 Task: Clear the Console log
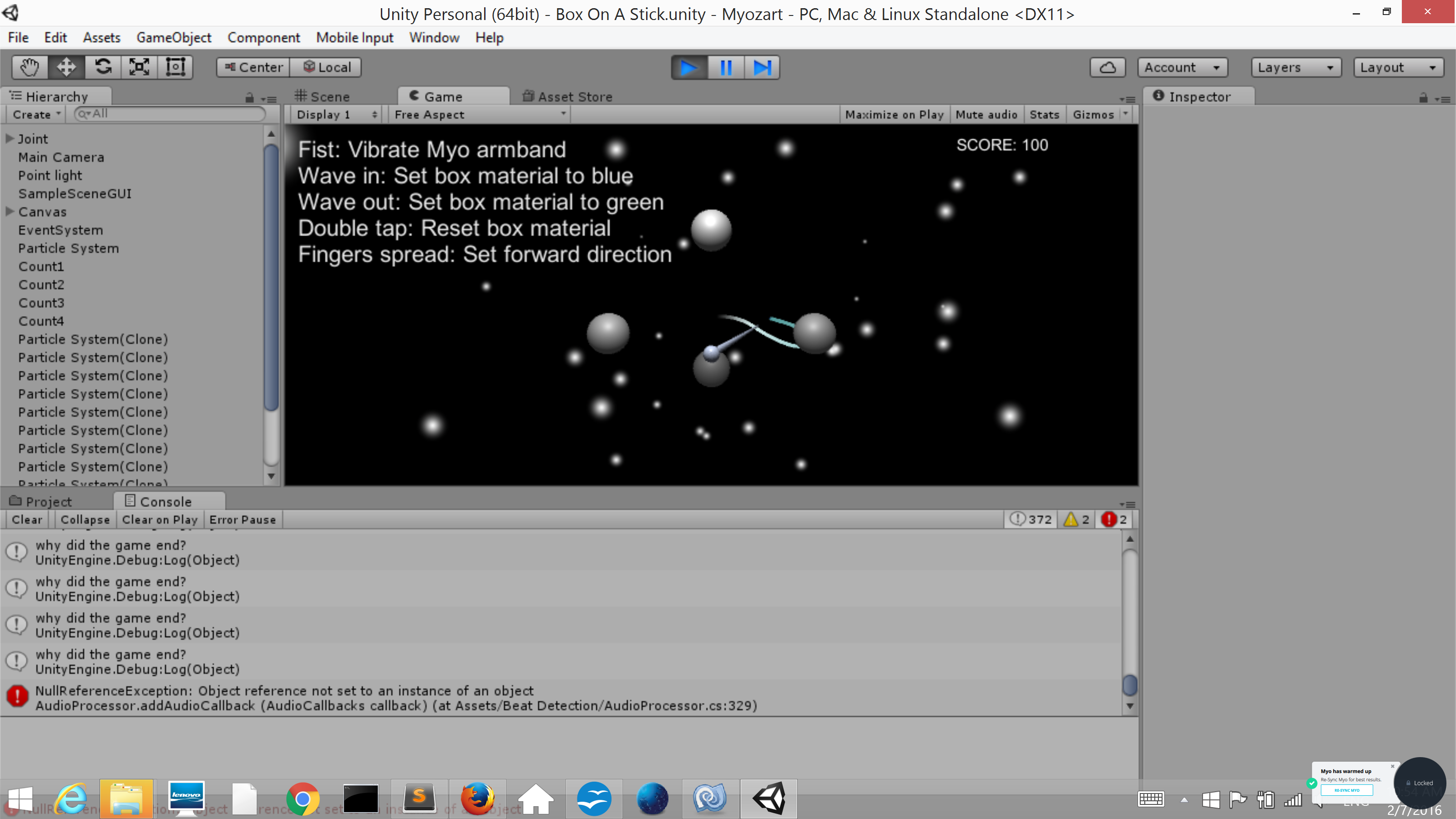(x=26, y=520)
